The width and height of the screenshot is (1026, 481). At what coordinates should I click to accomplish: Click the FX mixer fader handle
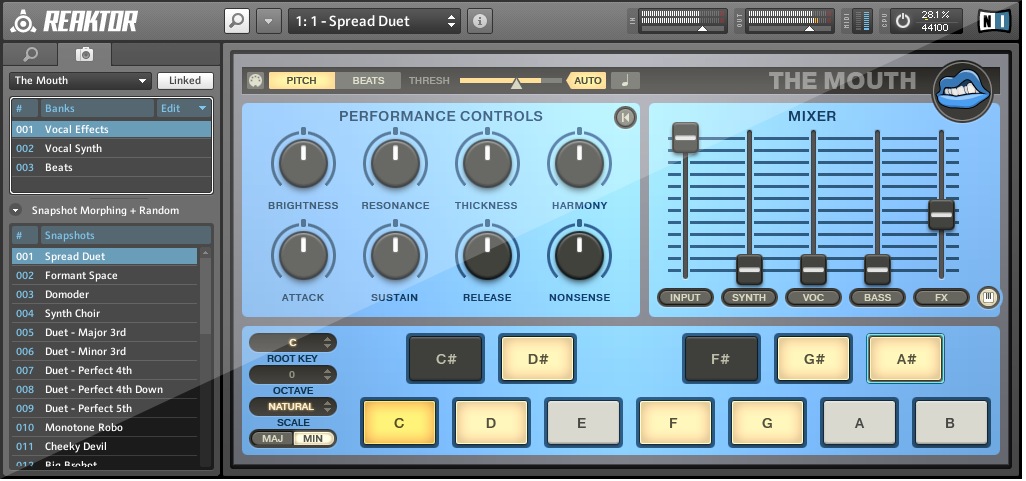point(942,215)
